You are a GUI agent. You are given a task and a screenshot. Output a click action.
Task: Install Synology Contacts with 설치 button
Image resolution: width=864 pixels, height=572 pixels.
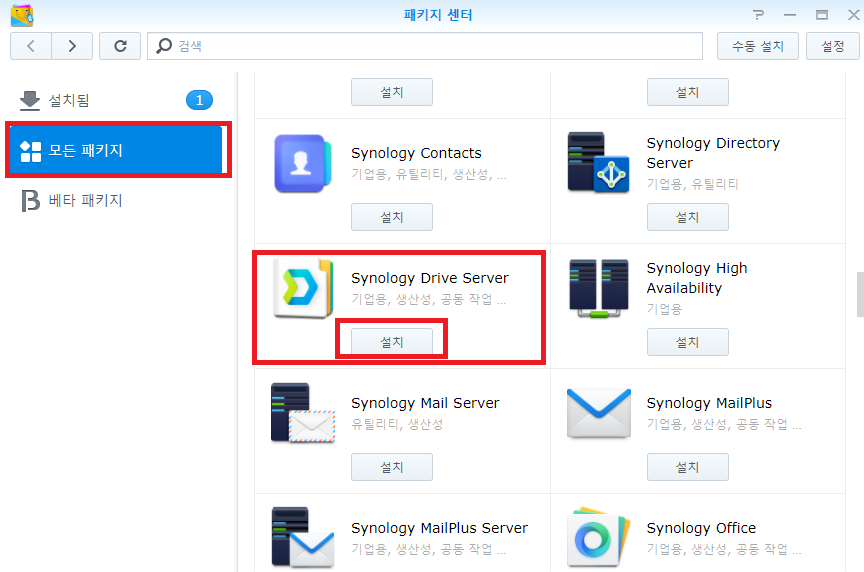[x=392, y=217]
